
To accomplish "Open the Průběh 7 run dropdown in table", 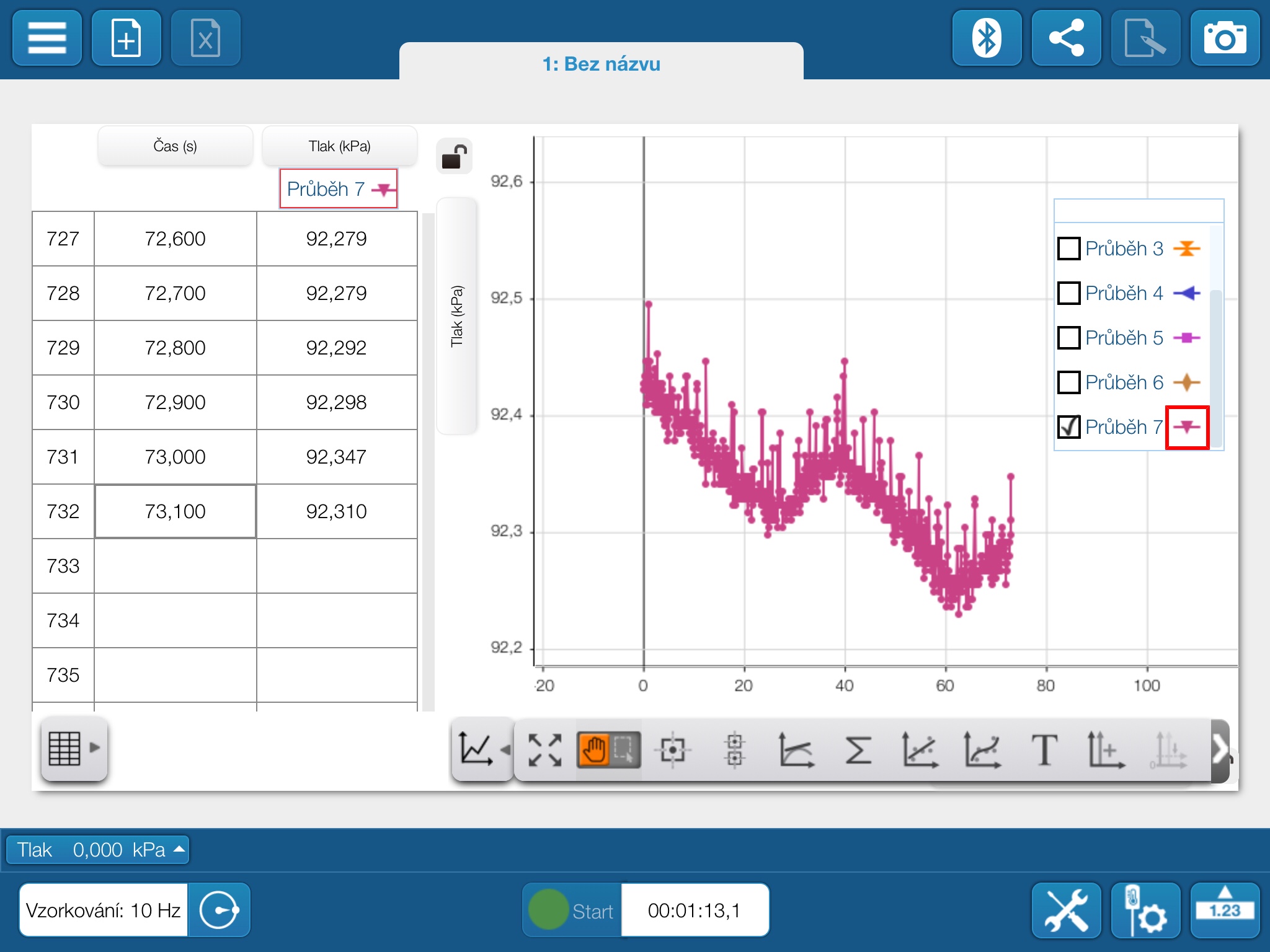I will coord(339,188).
